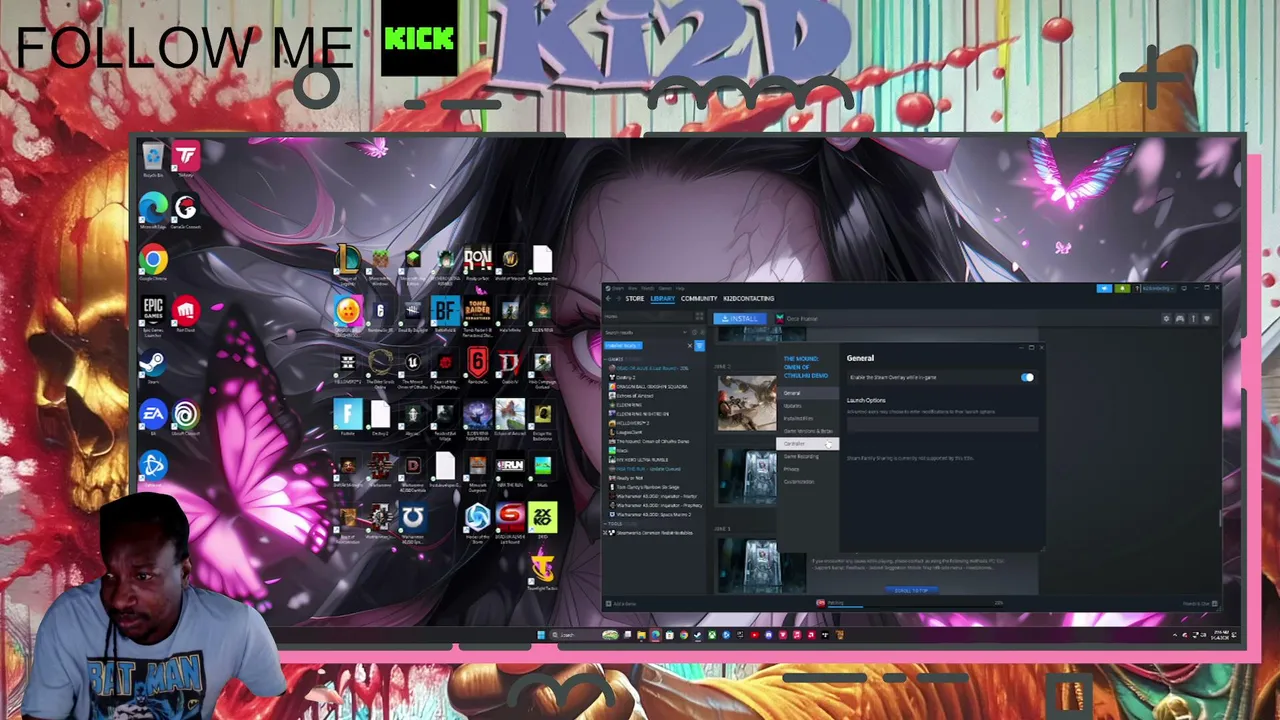The width and height of the screenshot is (1280, 720).
Task: Open the Dragon Ball desktop shortcut
Action: click(348, 315)
